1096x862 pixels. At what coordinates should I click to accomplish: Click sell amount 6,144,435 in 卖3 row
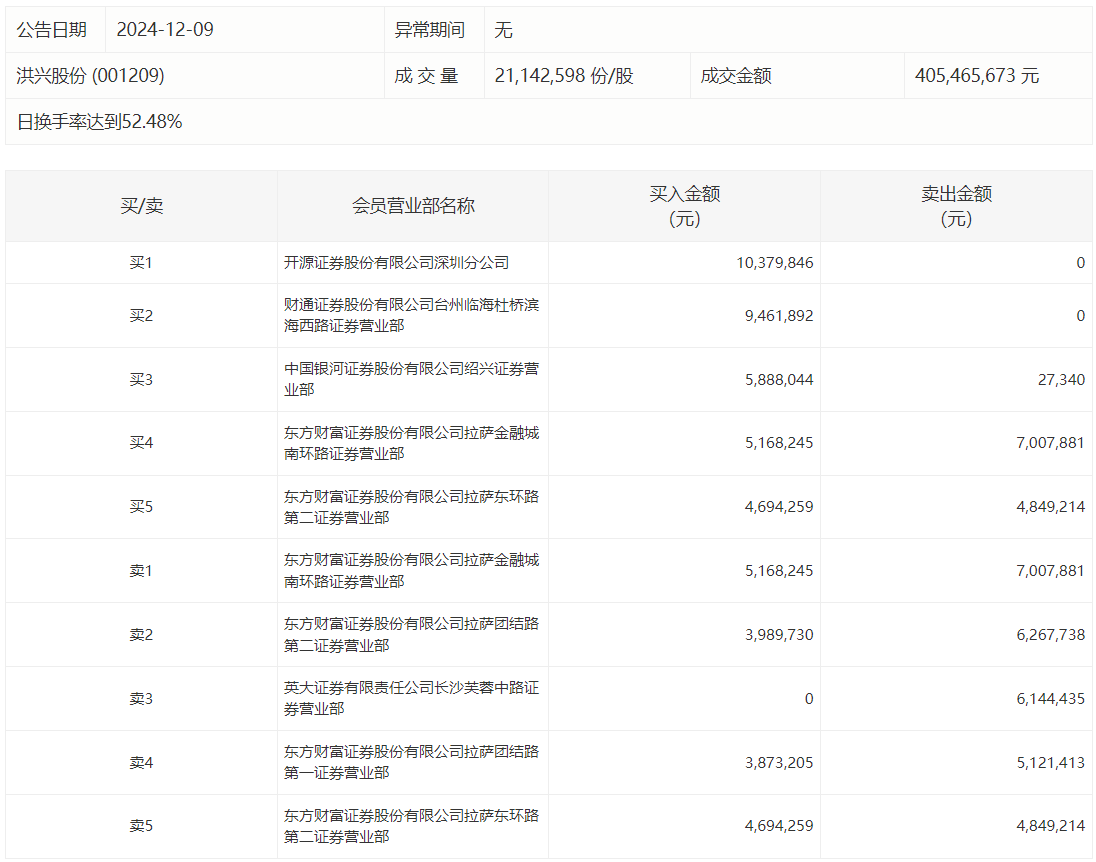coord(1050,699)
